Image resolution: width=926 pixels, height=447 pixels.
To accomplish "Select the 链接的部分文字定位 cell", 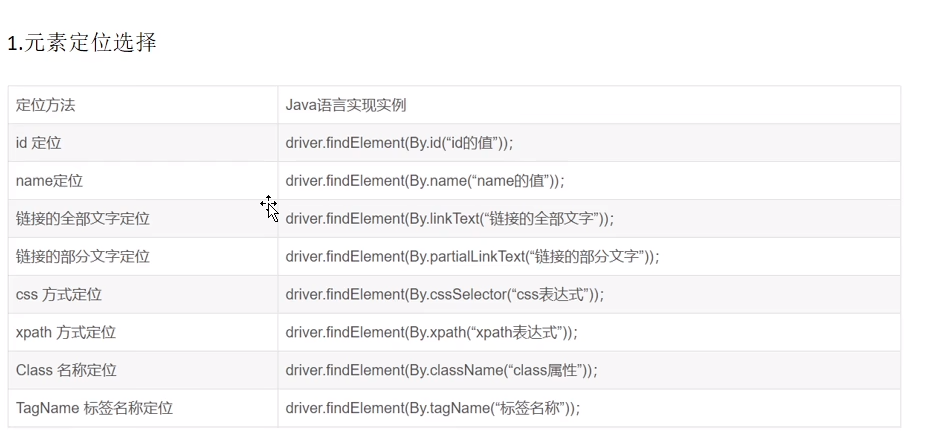I will click(x=143, y=256).
